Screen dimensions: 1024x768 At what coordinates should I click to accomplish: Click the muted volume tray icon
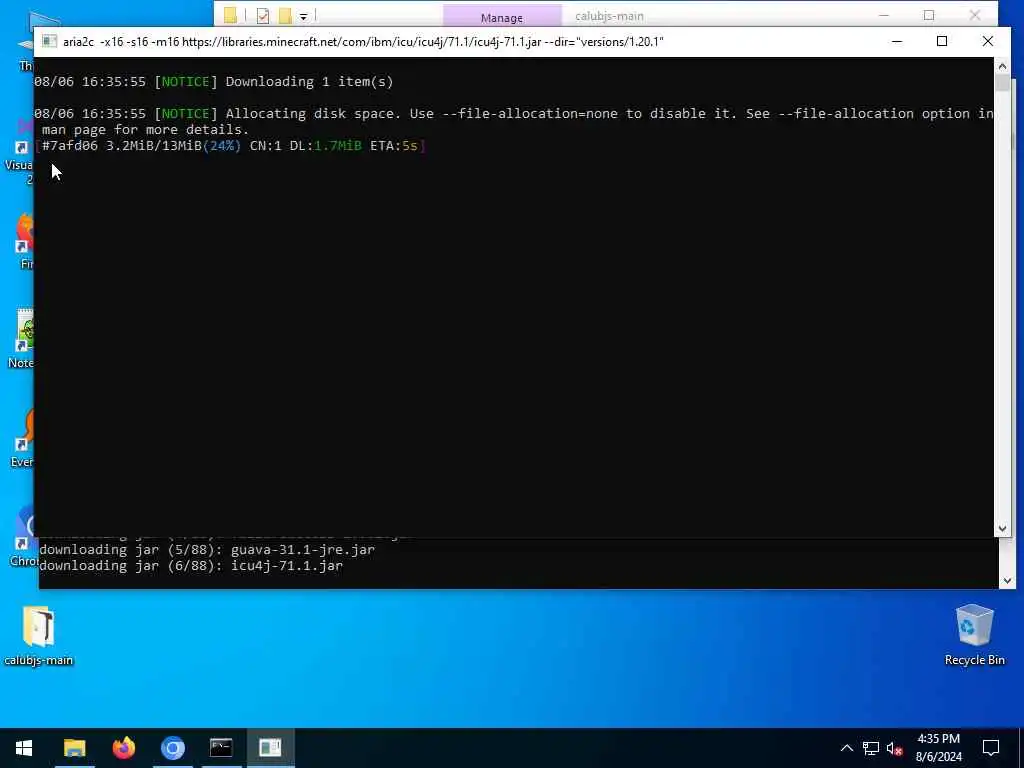point(895,748)
